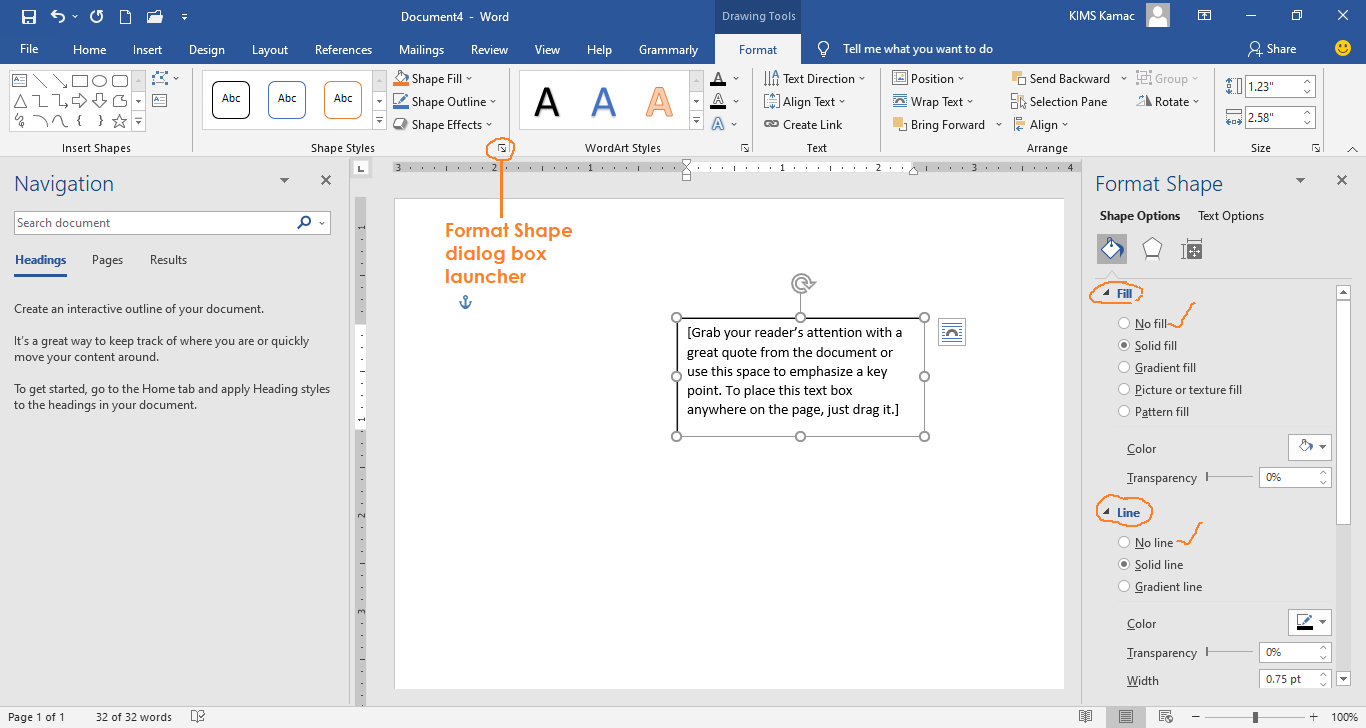Launch Format Shape dialog from Shape Styles
Image resolution: width=1366 pixels, height=728 pixels.
[x=502, y=148]
